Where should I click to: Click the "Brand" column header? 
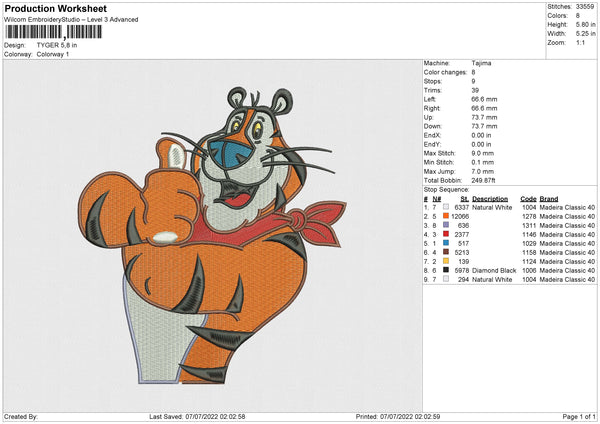click(549, 199)
